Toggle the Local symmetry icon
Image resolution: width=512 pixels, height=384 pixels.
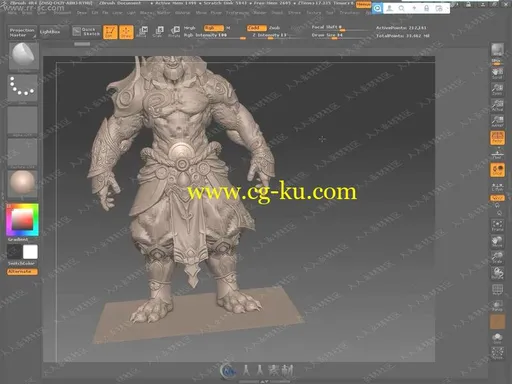coord(497,170)
